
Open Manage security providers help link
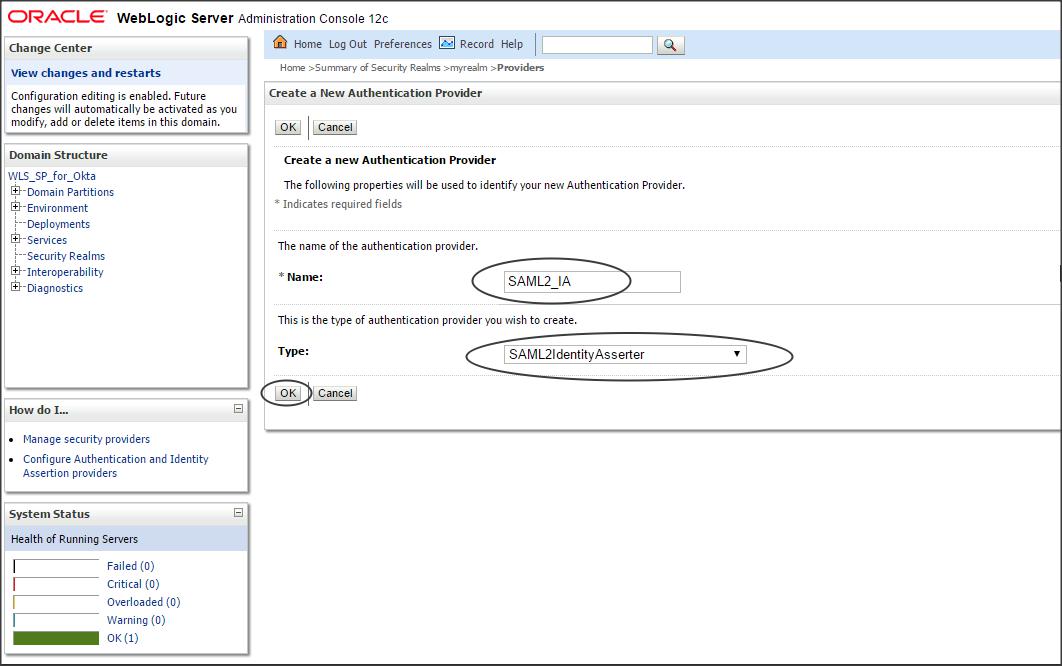click(x=86, y=439)
